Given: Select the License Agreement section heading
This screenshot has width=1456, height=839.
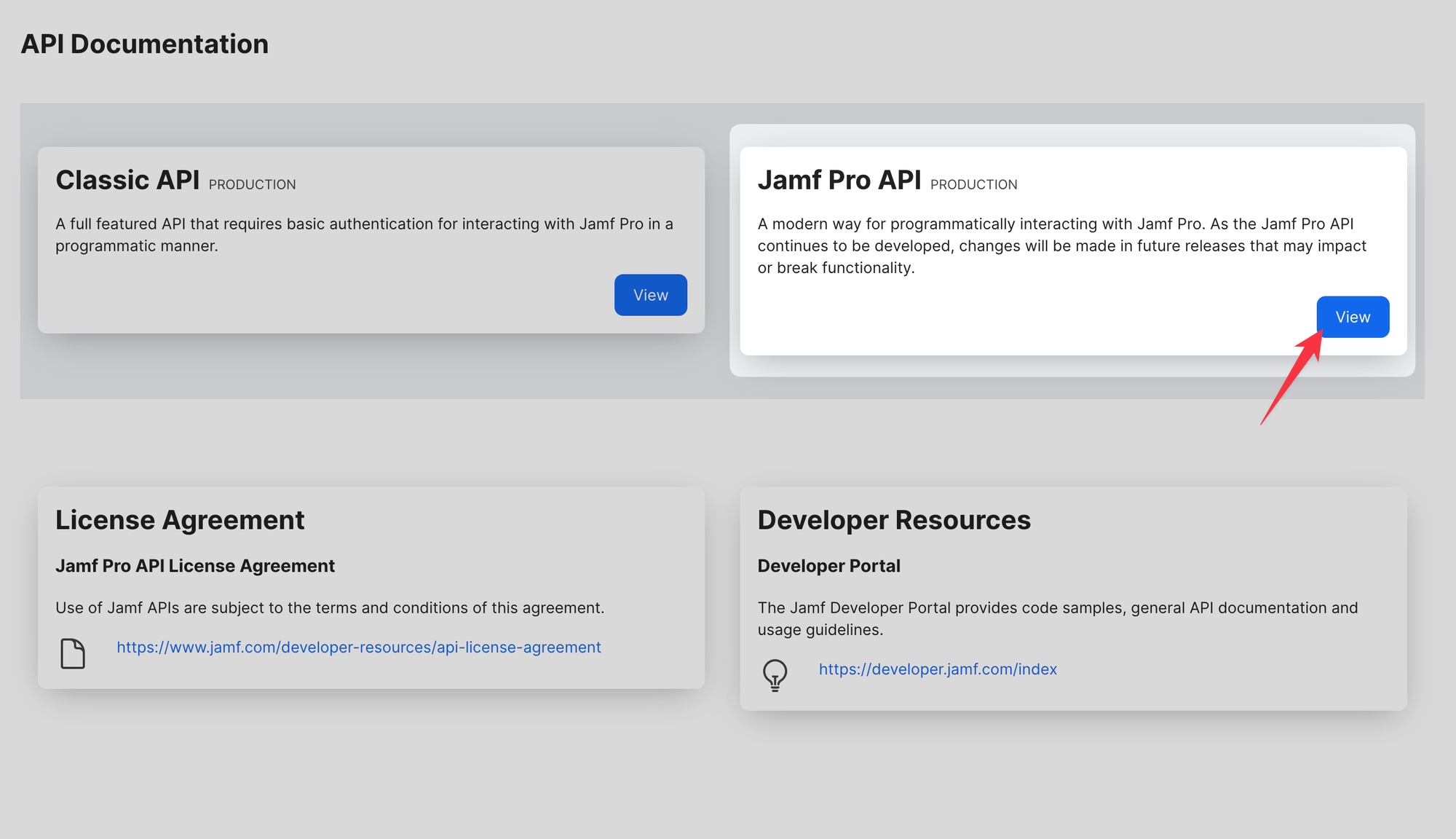Looking at the screenshot, I should pos(180,520).
